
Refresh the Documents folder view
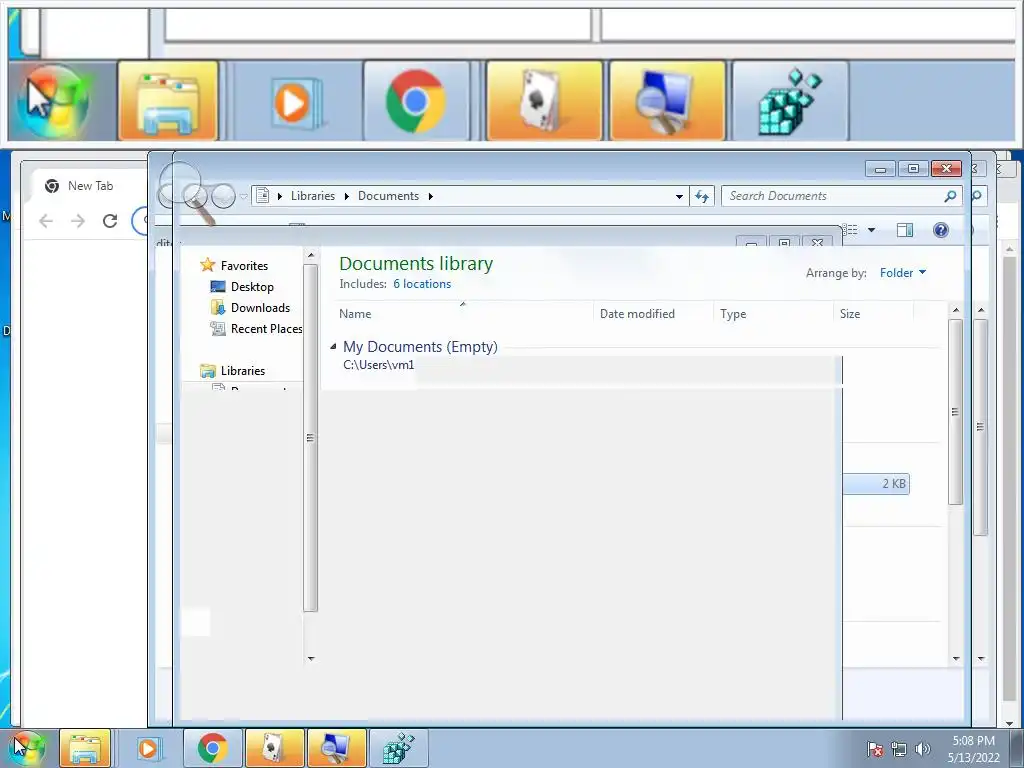click(x=702, y=196)
